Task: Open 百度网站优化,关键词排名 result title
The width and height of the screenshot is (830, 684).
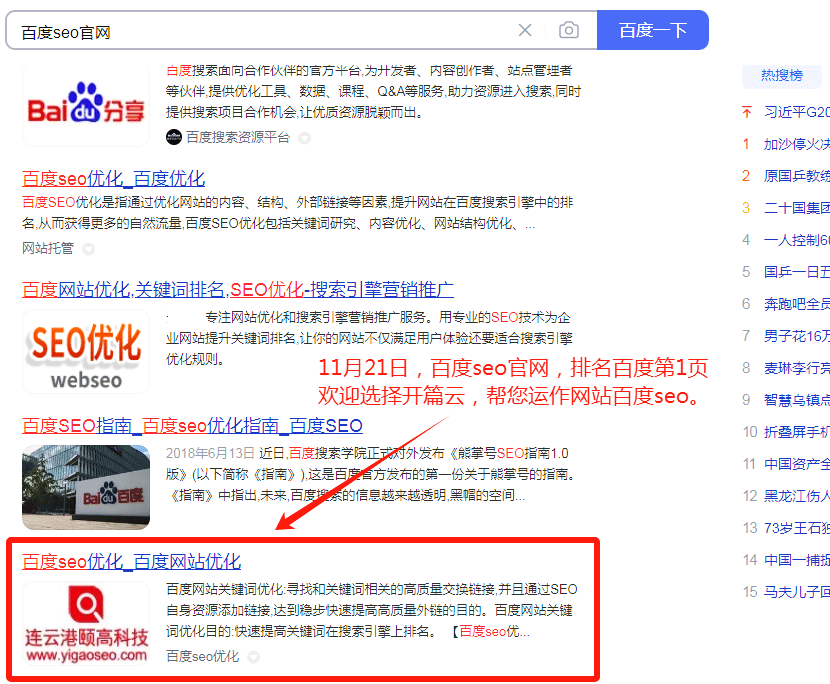Action: [x=238, y=290]
